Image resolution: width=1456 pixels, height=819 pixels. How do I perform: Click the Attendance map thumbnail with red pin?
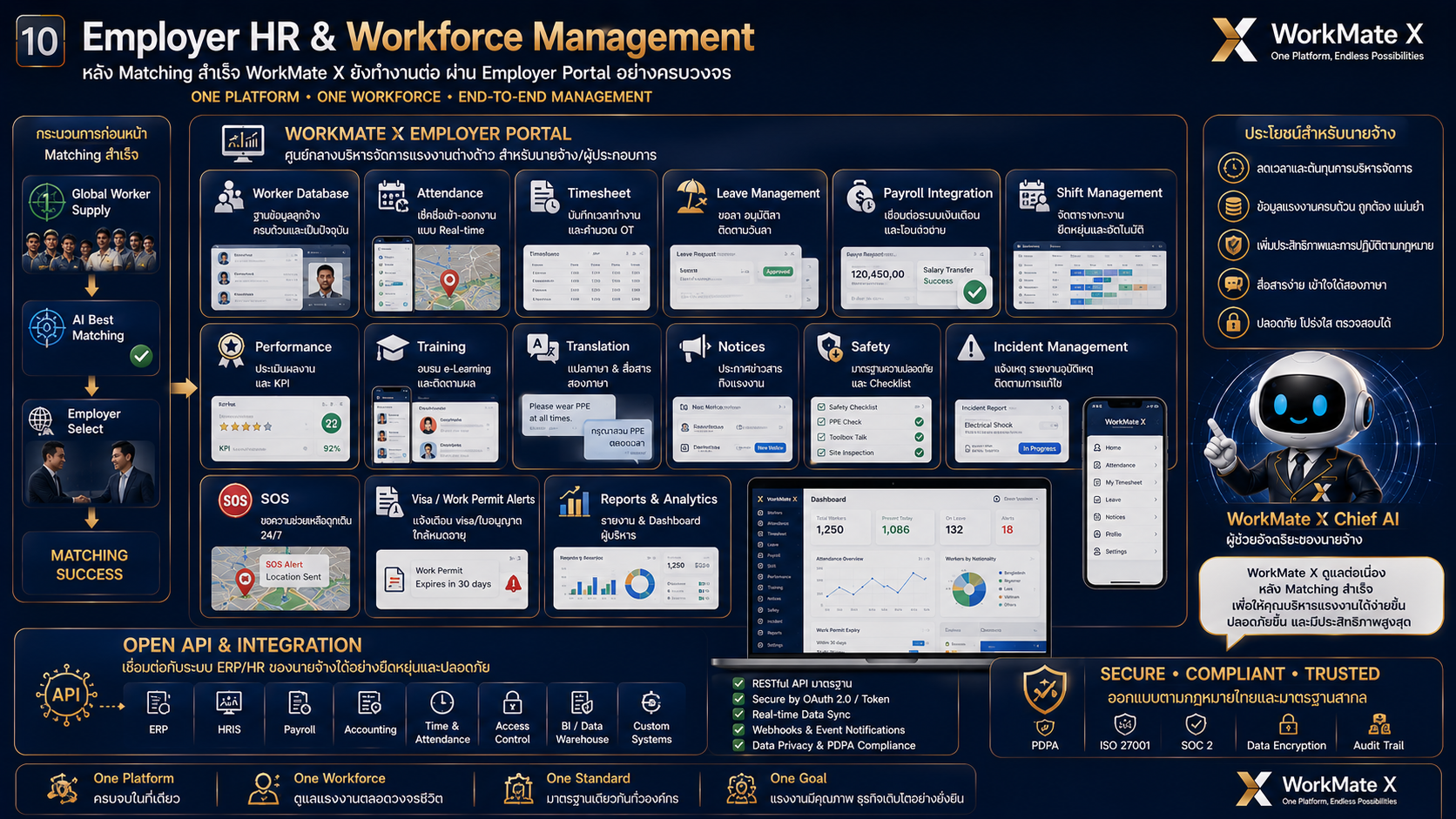457,278
